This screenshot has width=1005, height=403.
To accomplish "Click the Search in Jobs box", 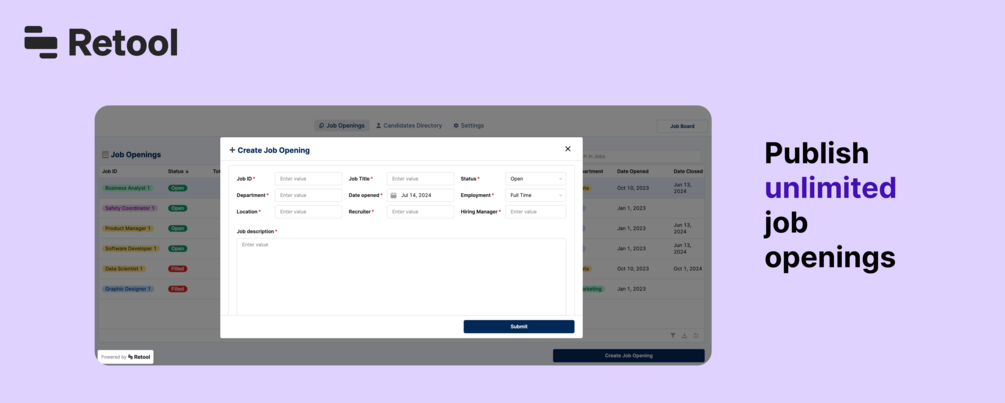I will point(642,156).
